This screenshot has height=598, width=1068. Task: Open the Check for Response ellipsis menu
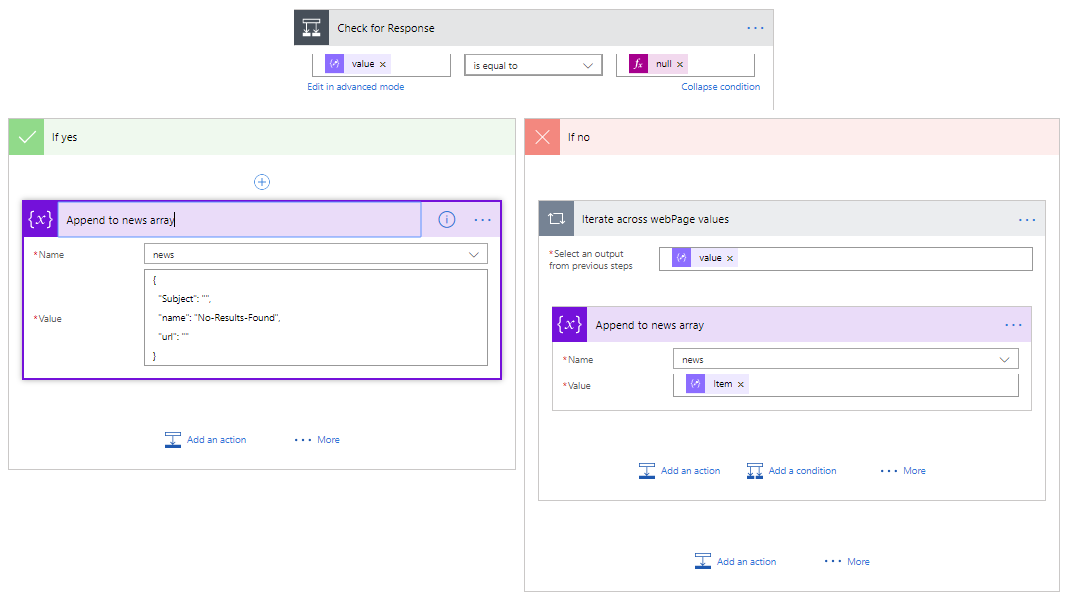click(x=755, y=28)
